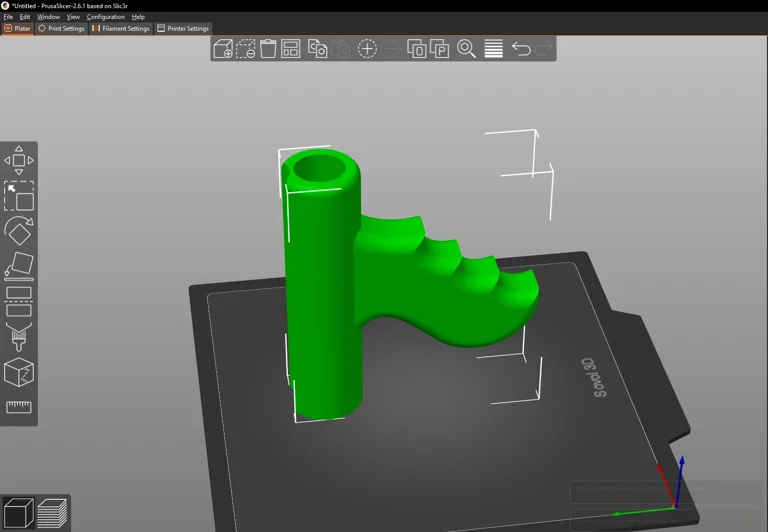Click the Undo arrow
This screenshot has width=768, height=532.
pos(521,48)
